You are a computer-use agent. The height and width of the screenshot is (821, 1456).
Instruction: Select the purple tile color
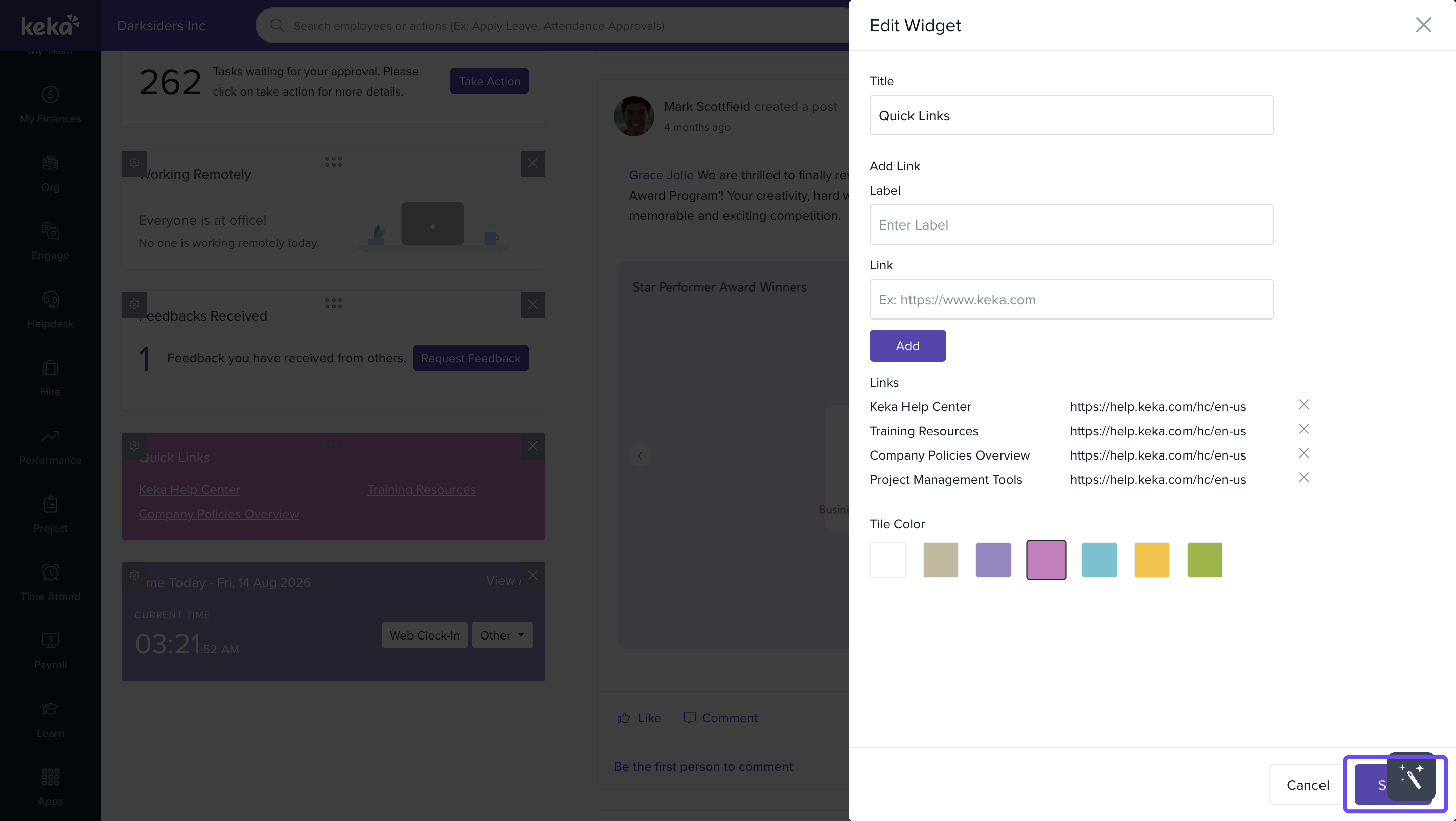point(993,560)
